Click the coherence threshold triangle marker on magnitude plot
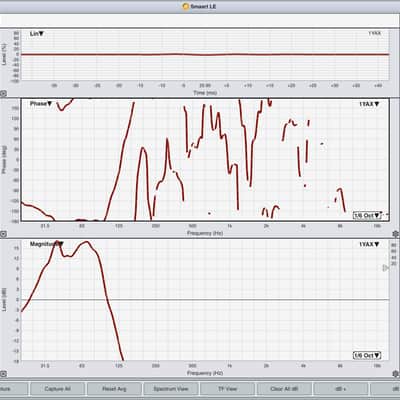The image size is (400, 400). [385, 268]
